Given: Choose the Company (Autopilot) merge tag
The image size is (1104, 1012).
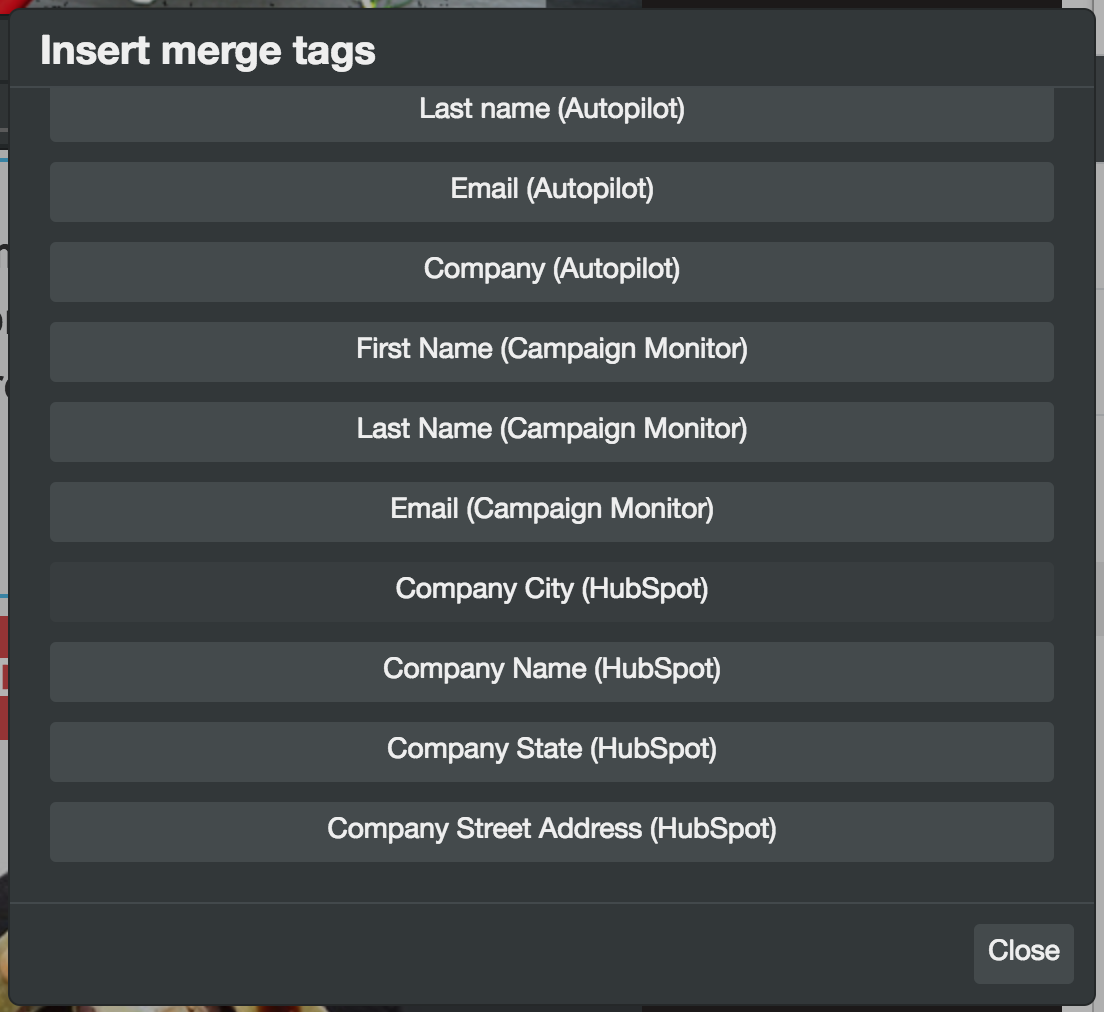Looking at the screenshot, I should click(x=552, y=271).
